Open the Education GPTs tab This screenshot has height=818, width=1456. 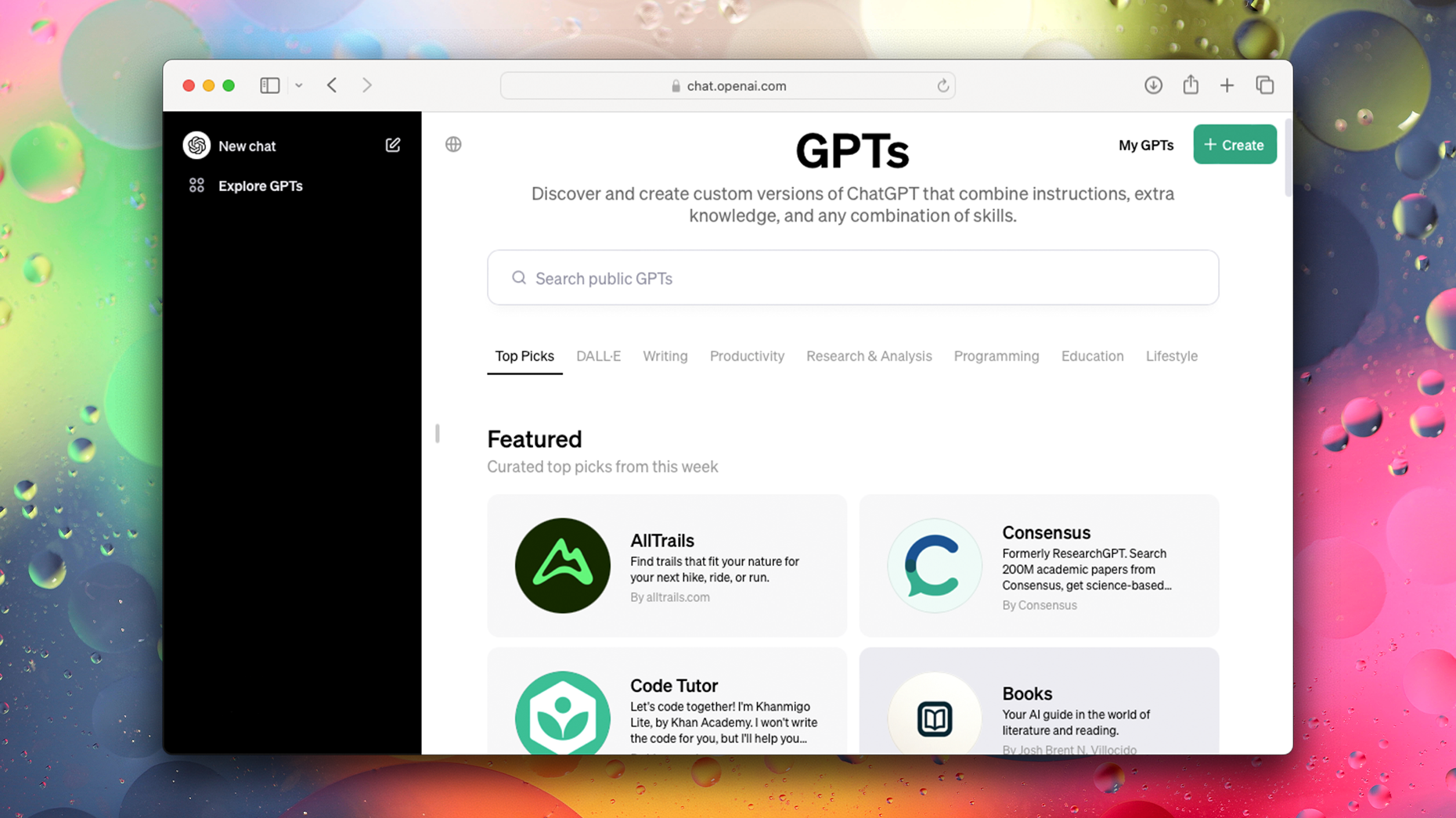(1092, 356)
